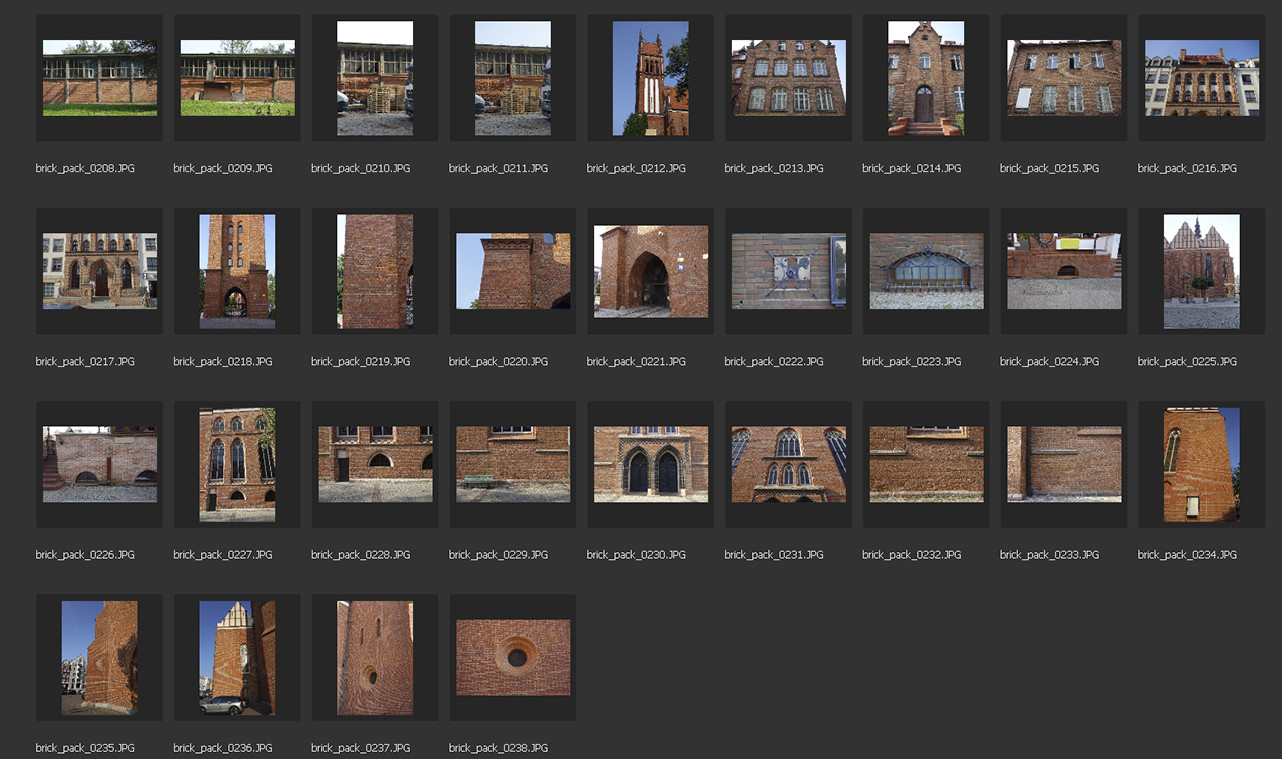
Task: Select the filename text brick_pack_0209.JPG
Action: point(223,168)
